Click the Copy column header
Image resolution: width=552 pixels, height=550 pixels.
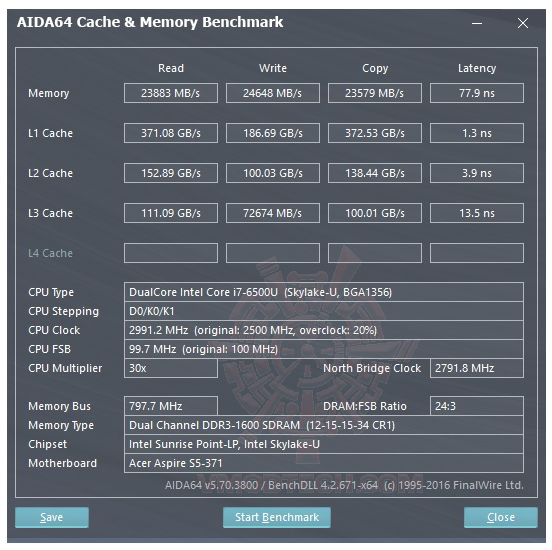click(x=375, y=68)
